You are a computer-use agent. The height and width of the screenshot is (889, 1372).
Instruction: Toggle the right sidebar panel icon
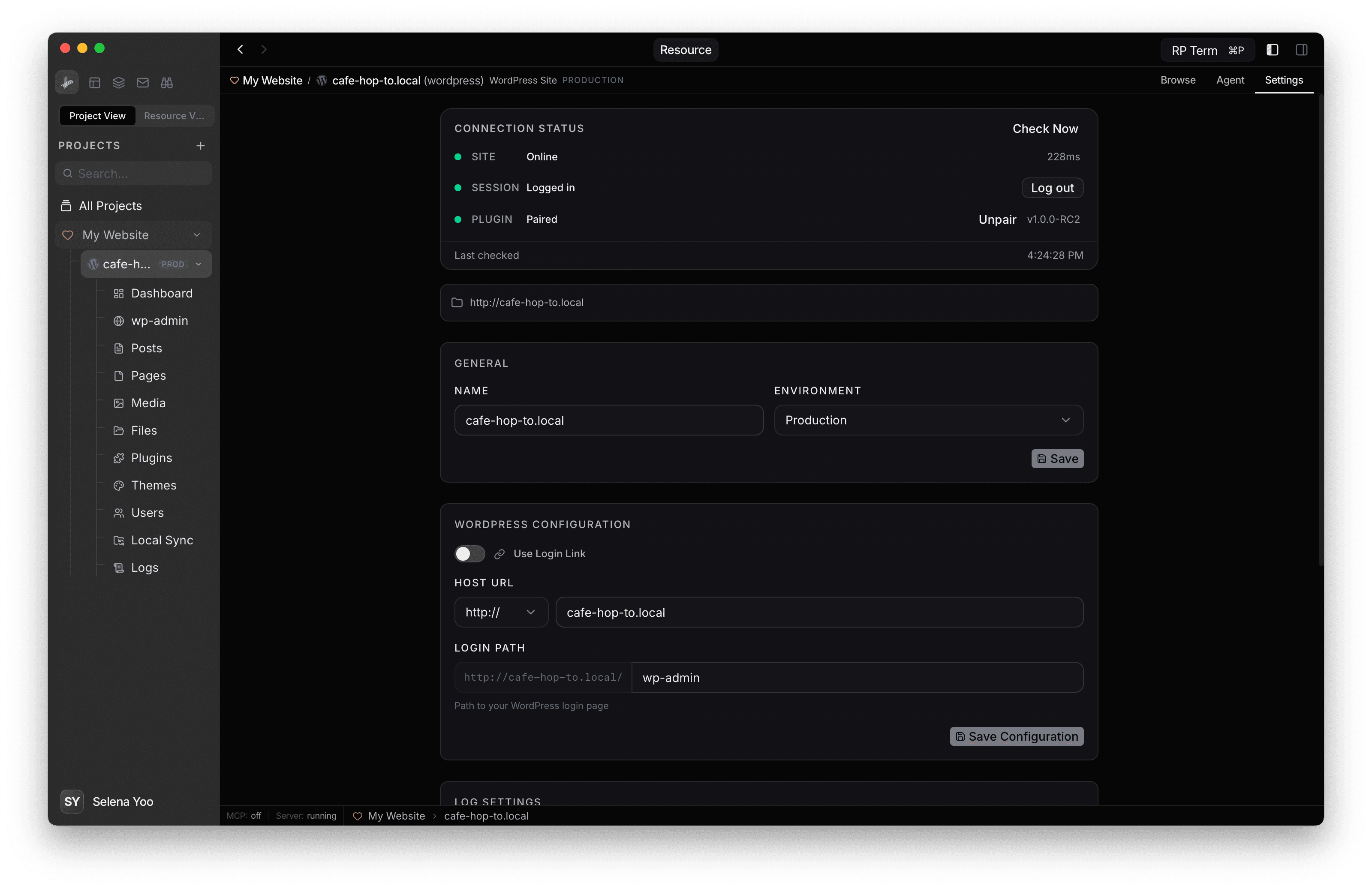point(1301,50)
